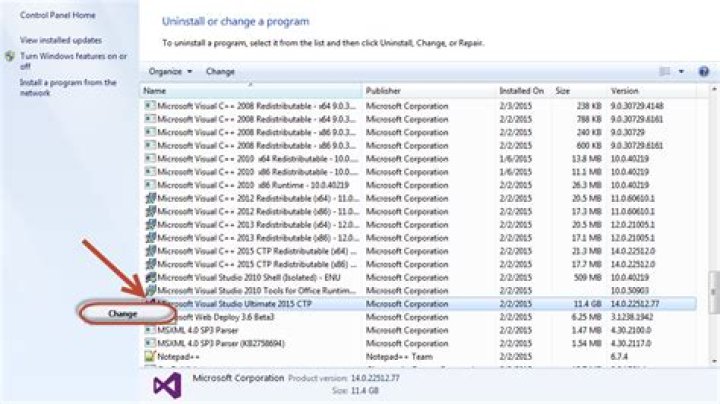Image resolution: width=720 pixels, height=404 pixels.
Task: Sort by the Version column header
Action: (x=652, y=91)
